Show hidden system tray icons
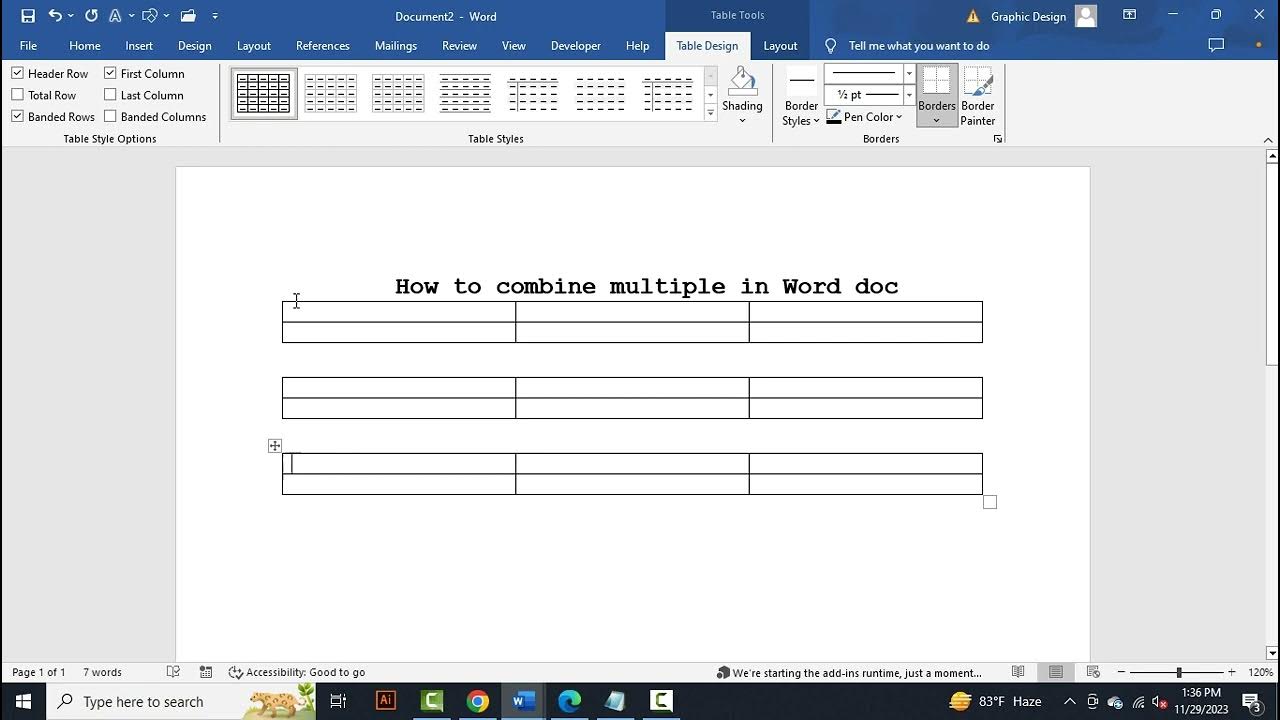1280x720 pixels. 1069,701
